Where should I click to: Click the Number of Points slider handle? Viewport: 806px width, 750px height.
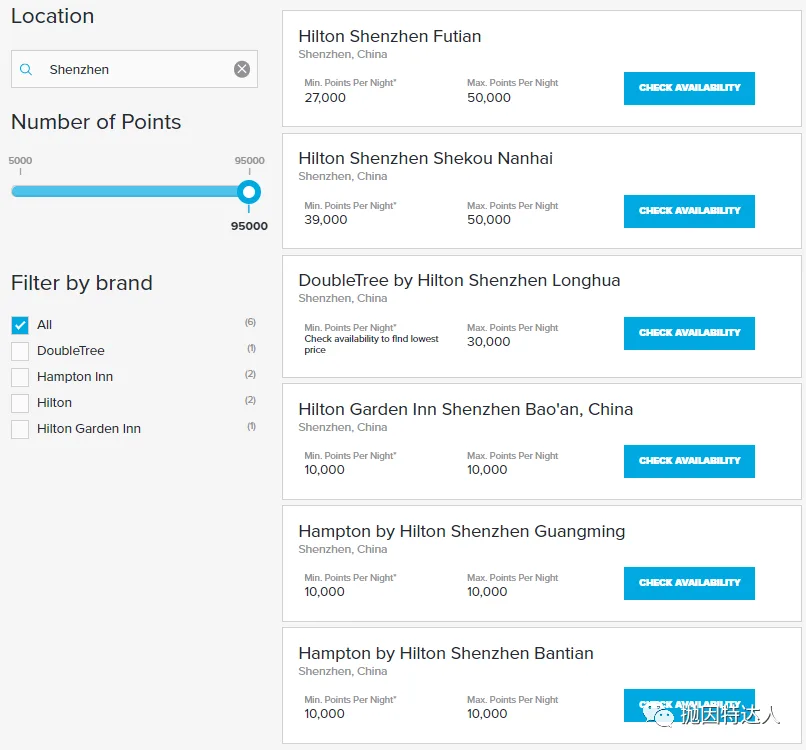point(249,192)
